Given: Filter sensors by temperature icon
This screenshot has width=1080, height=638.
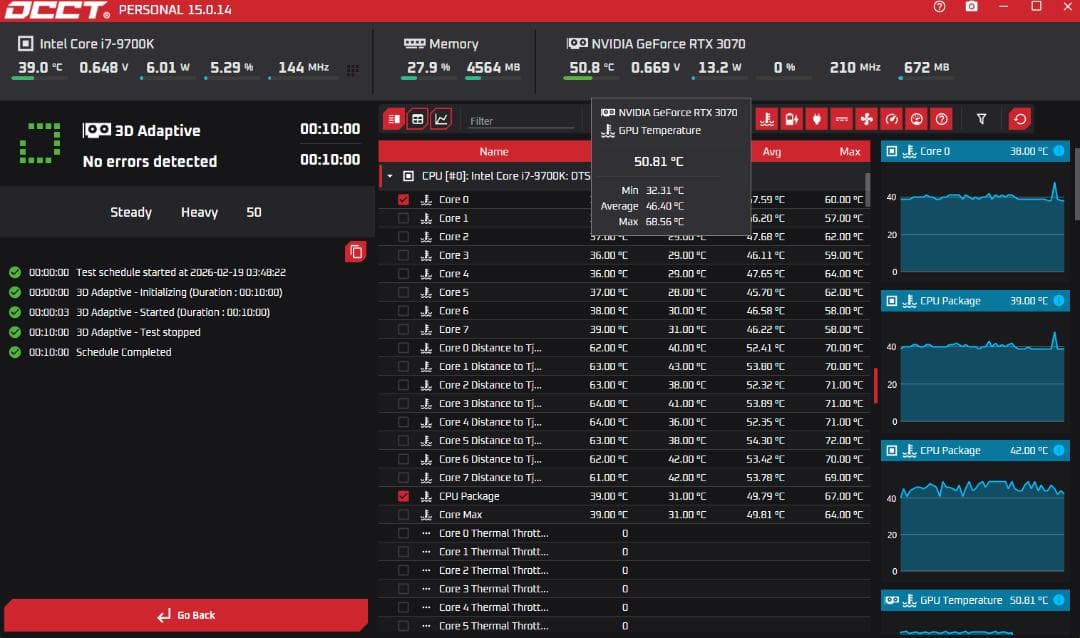Looking at the screenshot, I should click(x=767, y=119).
